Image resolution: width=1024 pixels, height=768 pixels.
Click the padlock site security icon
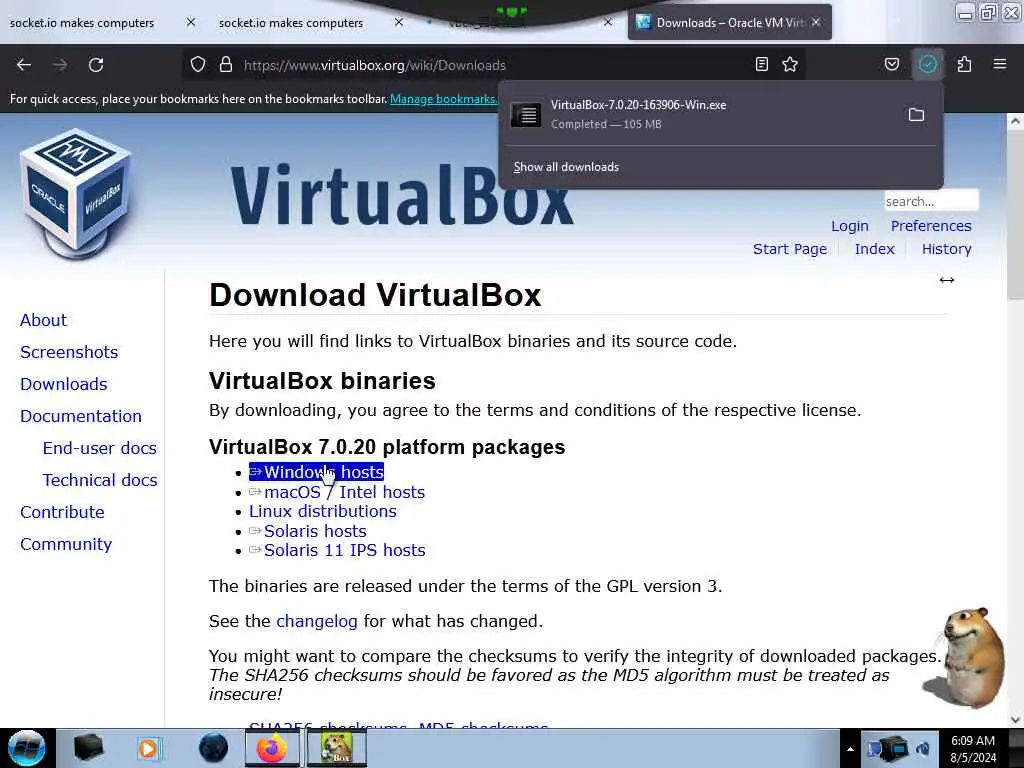[x=225, y=65]
